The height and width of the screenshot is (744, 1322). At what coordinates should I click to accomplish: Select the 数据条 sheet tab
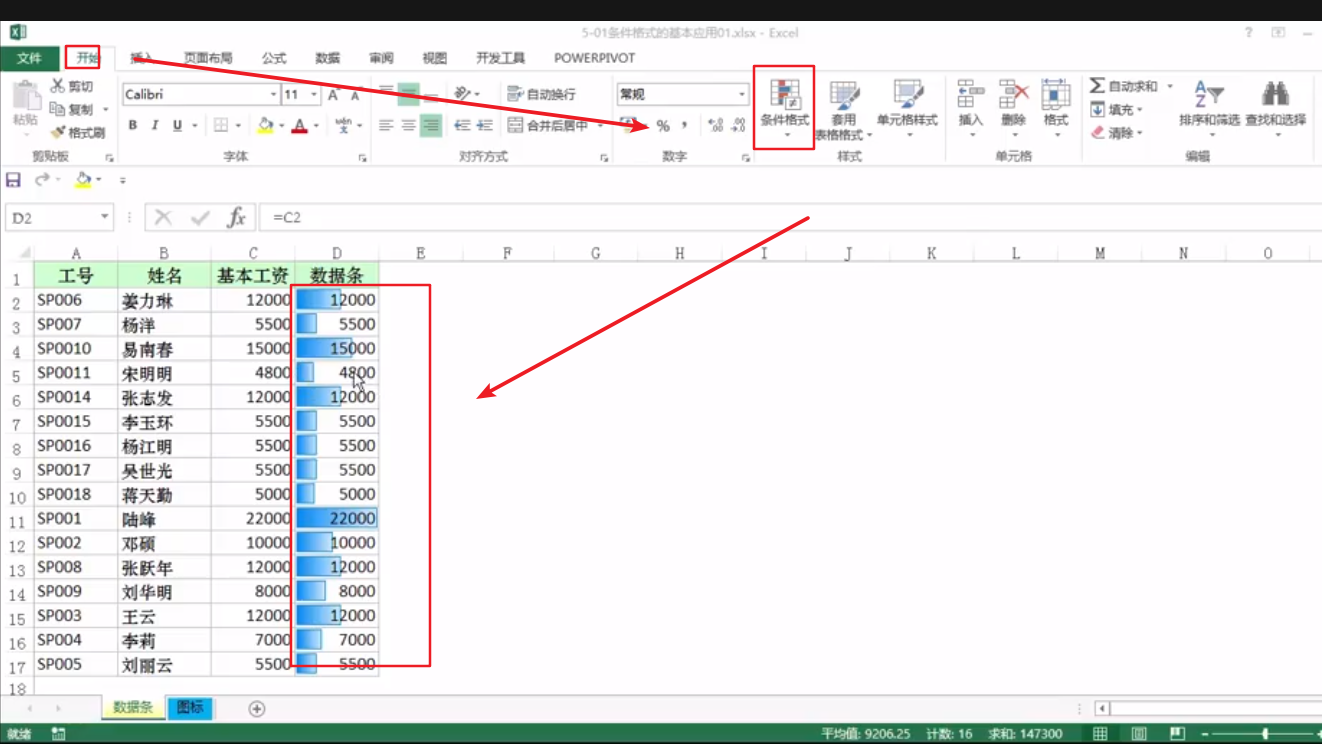tap(133, 707)
